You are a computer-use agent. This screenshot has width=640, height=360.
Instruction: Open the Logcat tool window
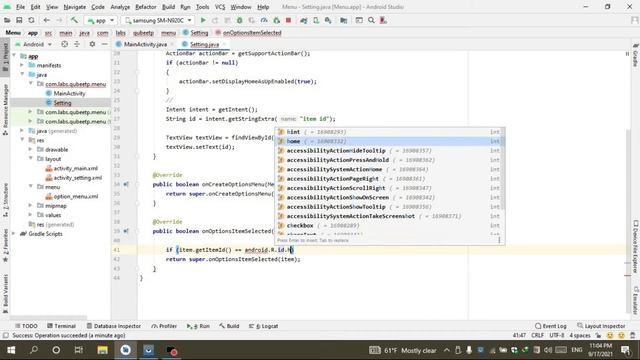(263, 326)
